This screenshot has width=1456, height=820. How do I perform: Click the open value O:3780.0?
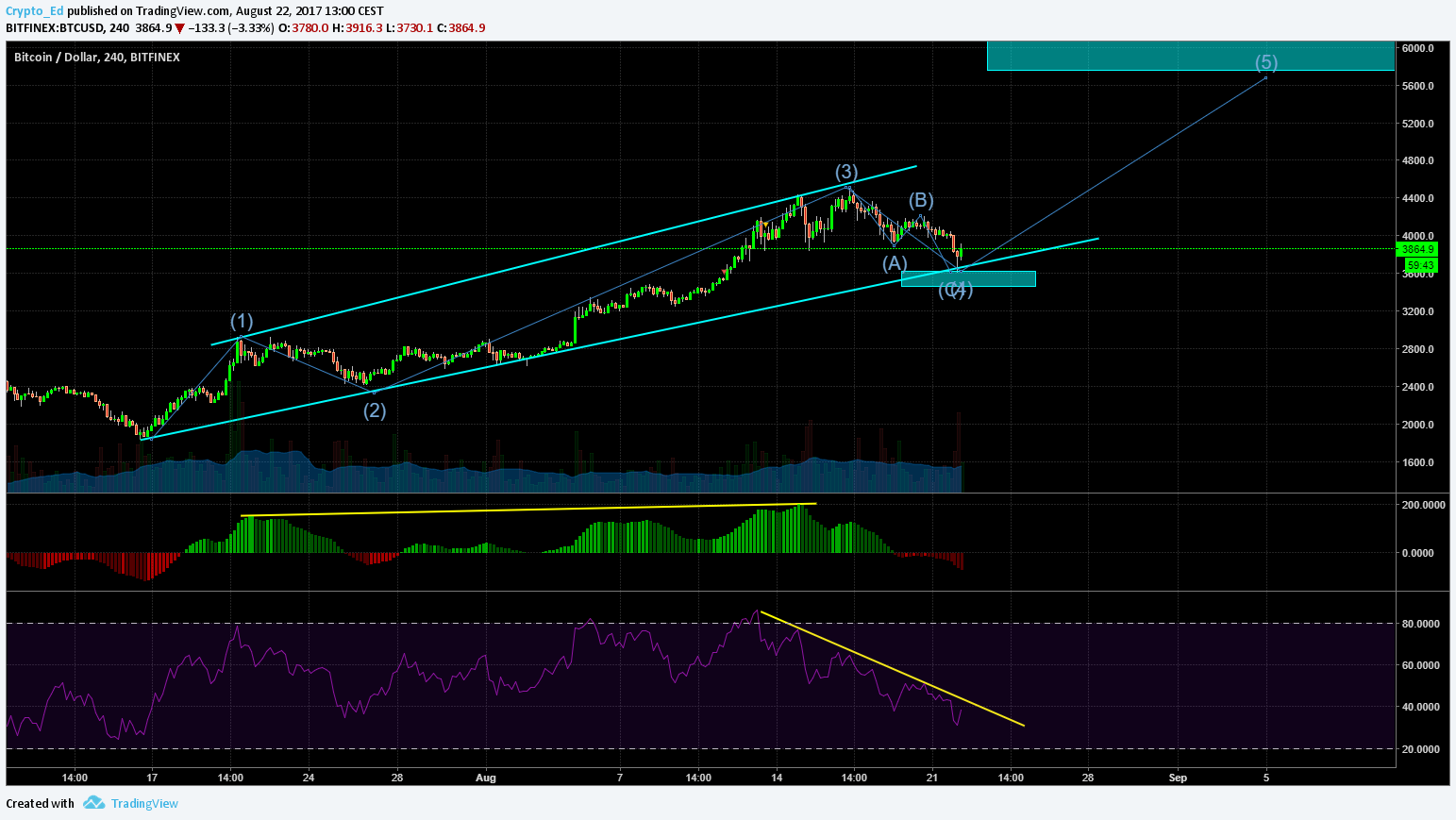tap(303, 28)
